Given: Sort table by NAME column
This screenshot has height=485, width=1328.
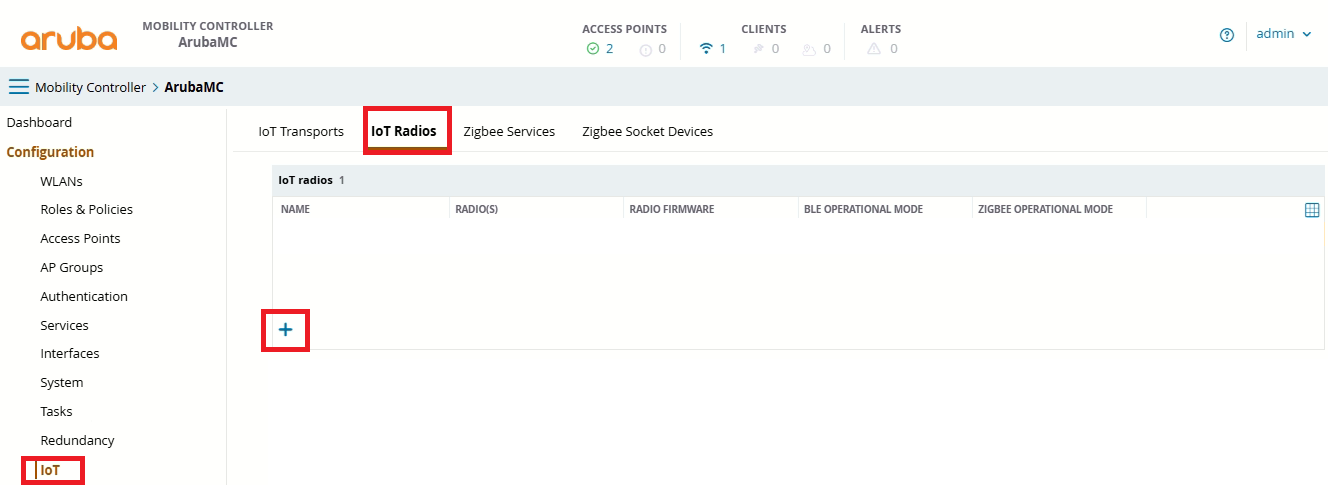Looking at the screenshot, I should tap(295, 210).
